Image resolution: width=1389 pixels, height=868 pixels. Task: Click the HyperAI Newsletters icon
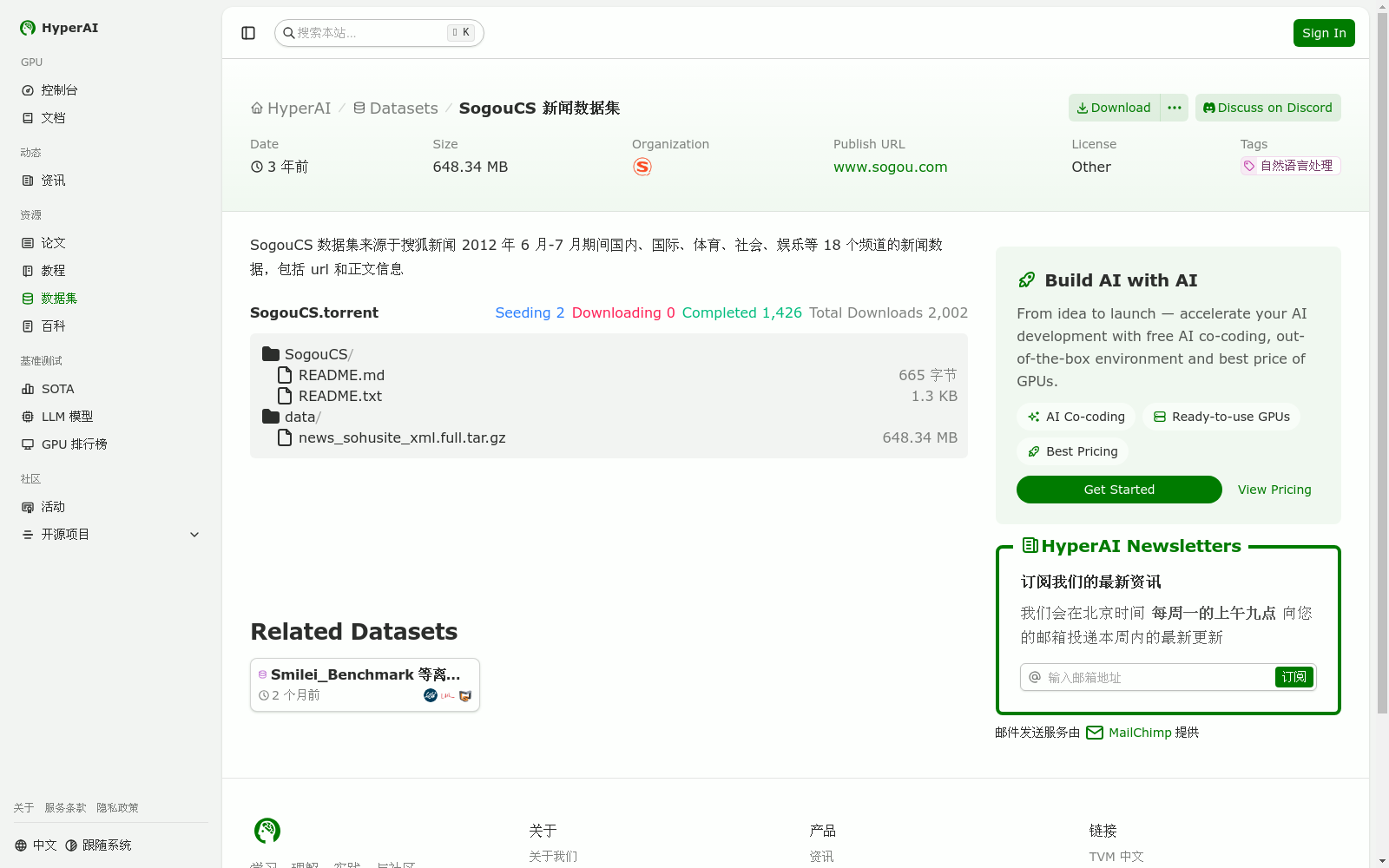point(1030,545)
